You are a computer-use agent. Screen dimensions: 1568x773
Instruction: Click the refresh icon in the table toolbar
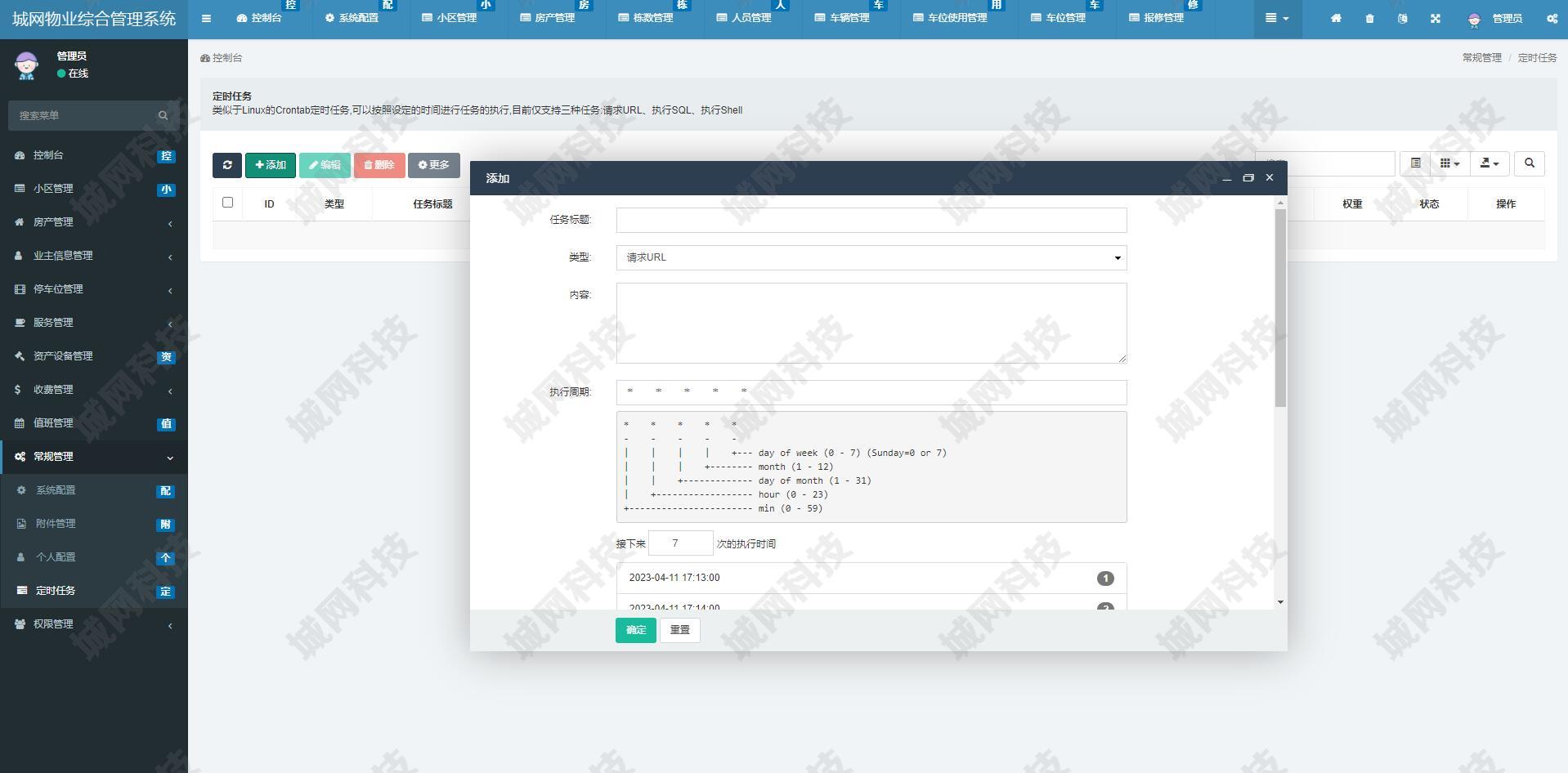[x=227, y=165]
